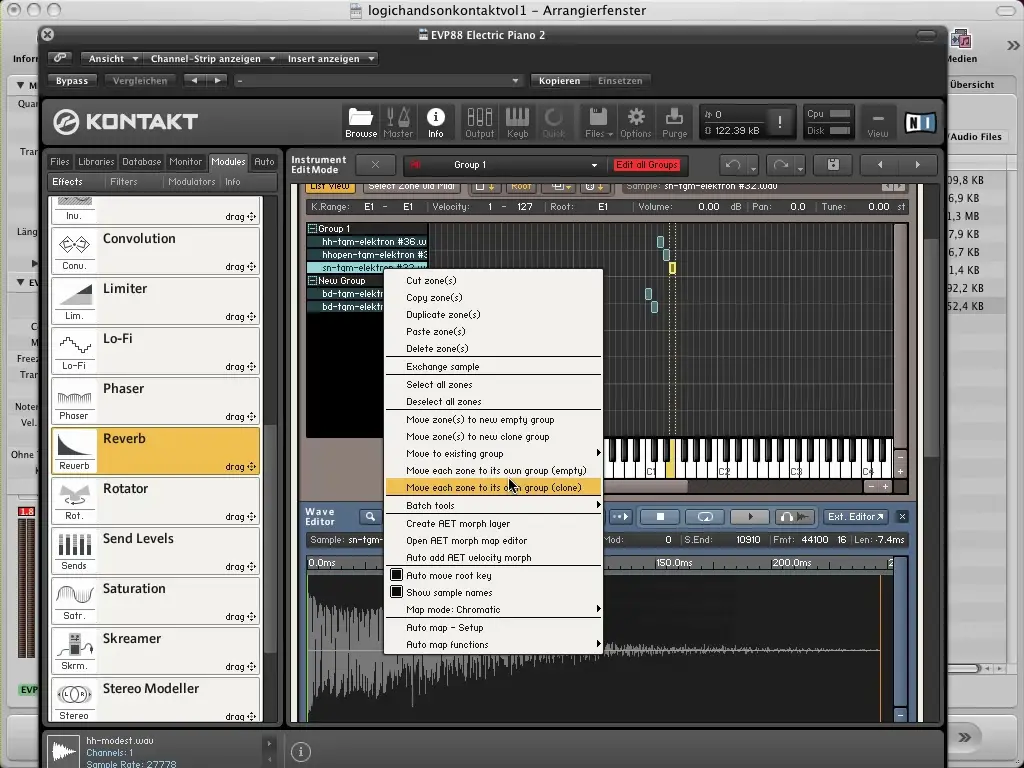Image resolution: width=1024 pixels, height=768 pixels.
Task: Exit Instrument Edit Mode with the X button
Action: point(375,165)
